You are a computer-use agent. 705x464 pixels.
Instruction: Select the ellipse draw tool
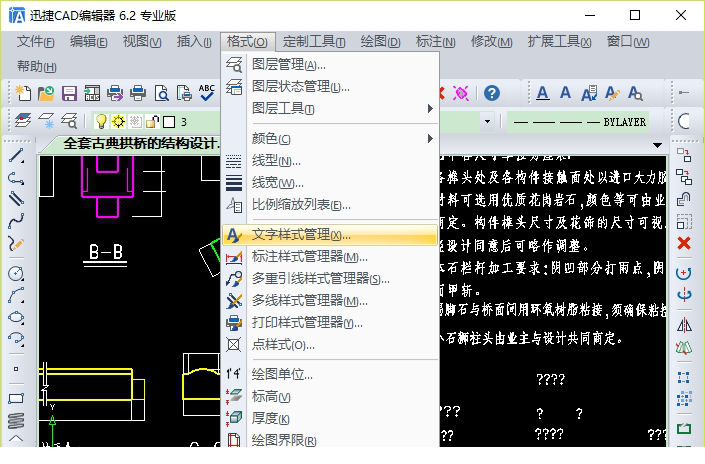(x=16, y=317)
